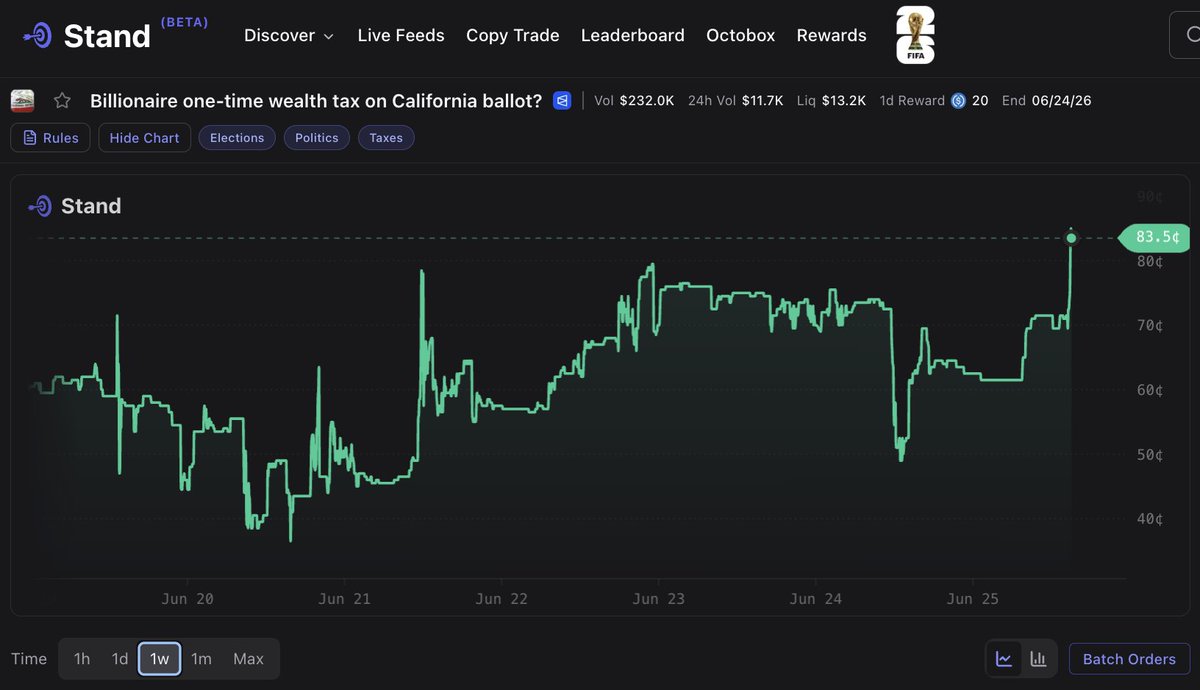Image resolution: width=1200 pixels, height=690 pixels.
Task: Click the California flag market thumbnail
Action: pos(22,101)
